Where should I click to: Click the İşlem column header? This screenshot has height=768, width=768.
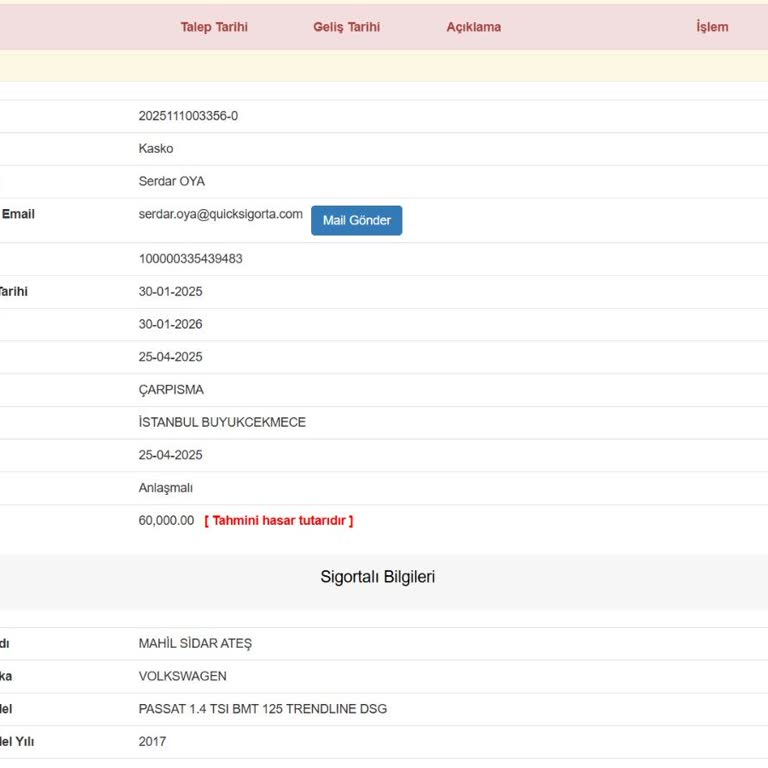point(712,27)
